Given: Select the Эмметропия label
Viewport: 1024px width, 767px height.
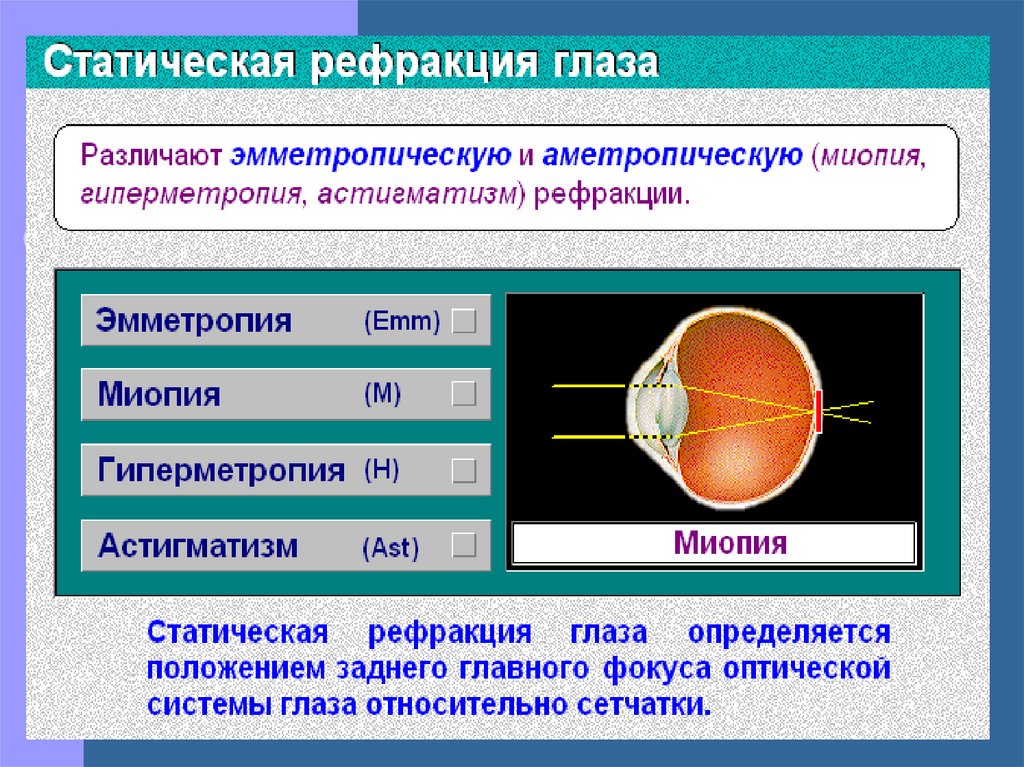Looking at the screenshot, I should [x=193, y=321].
